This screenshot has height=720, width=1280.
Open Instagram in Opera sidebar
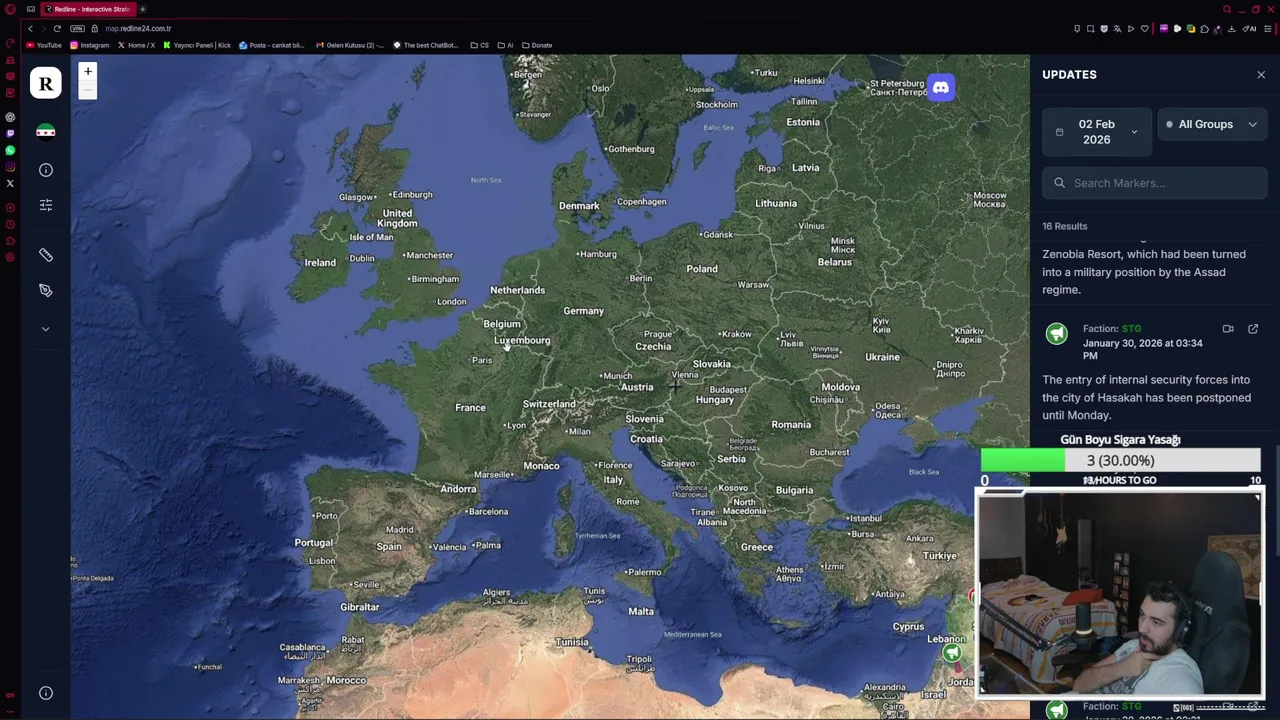(x=10, y=167)
